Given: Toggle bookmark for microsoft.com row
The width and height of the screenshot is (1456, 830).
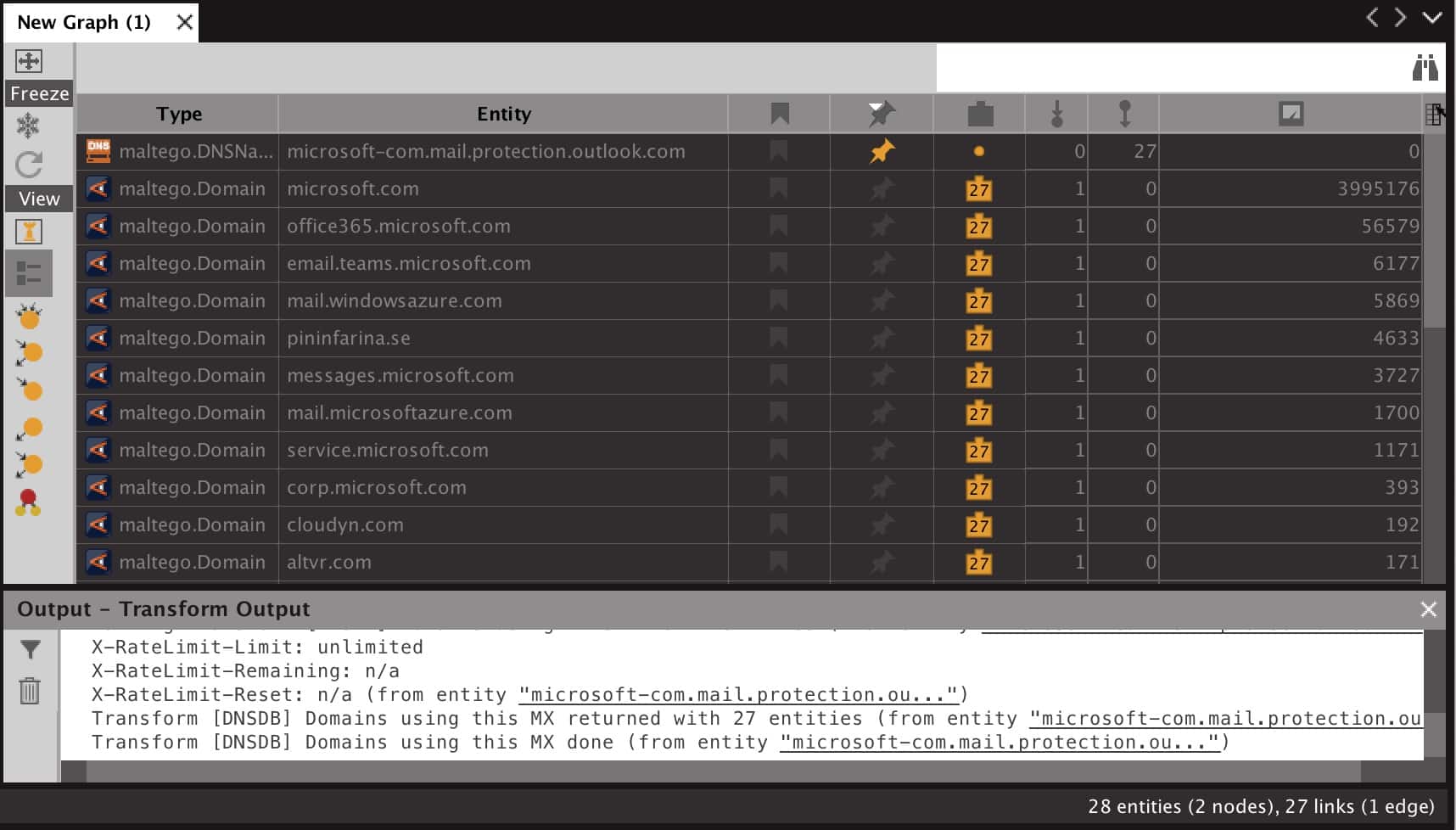Looking at the screenshot, I should click(x=778, y=188).
